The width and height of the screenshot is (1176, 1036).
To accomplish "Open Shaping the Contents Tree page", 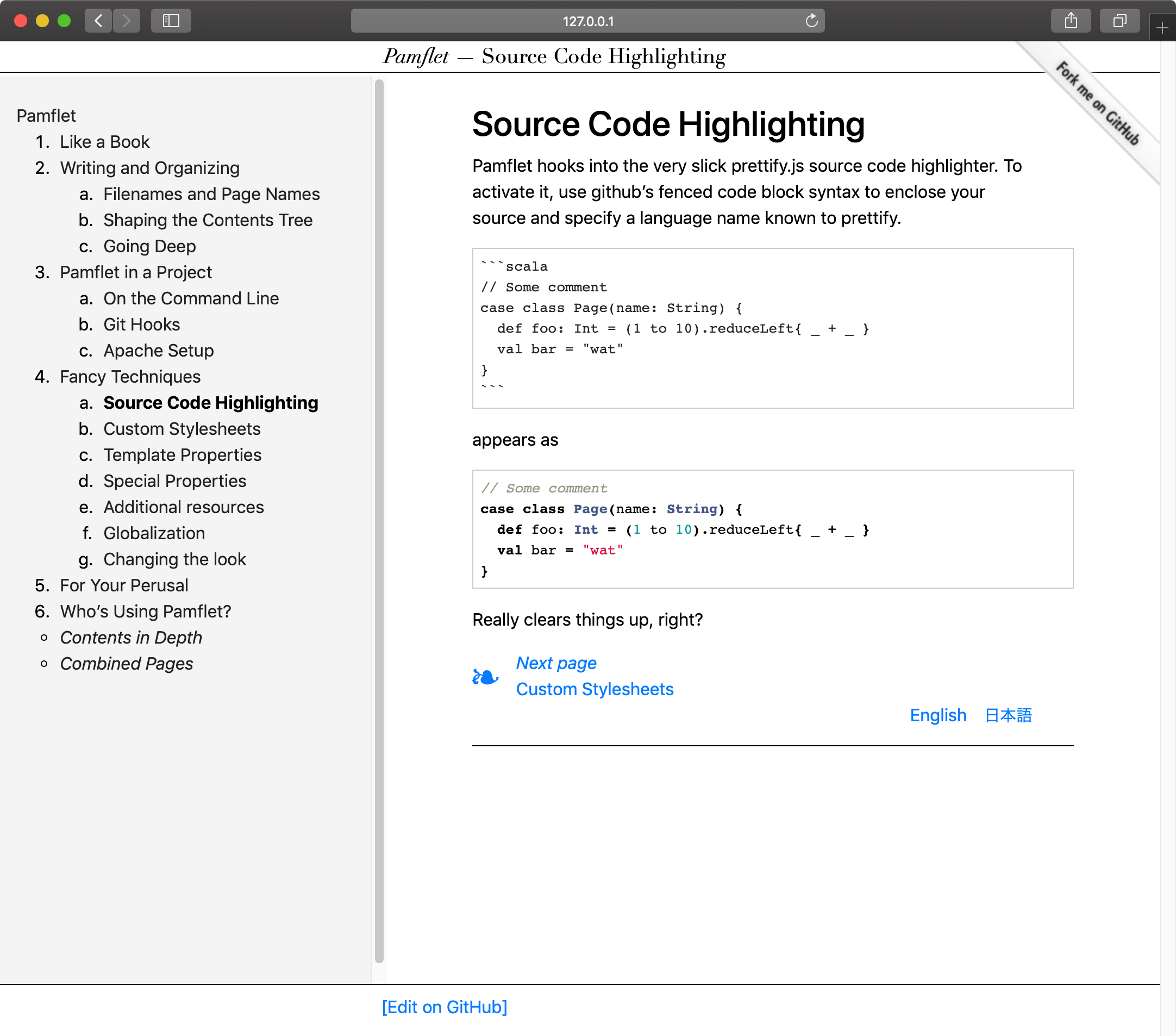I will [208, 220].
